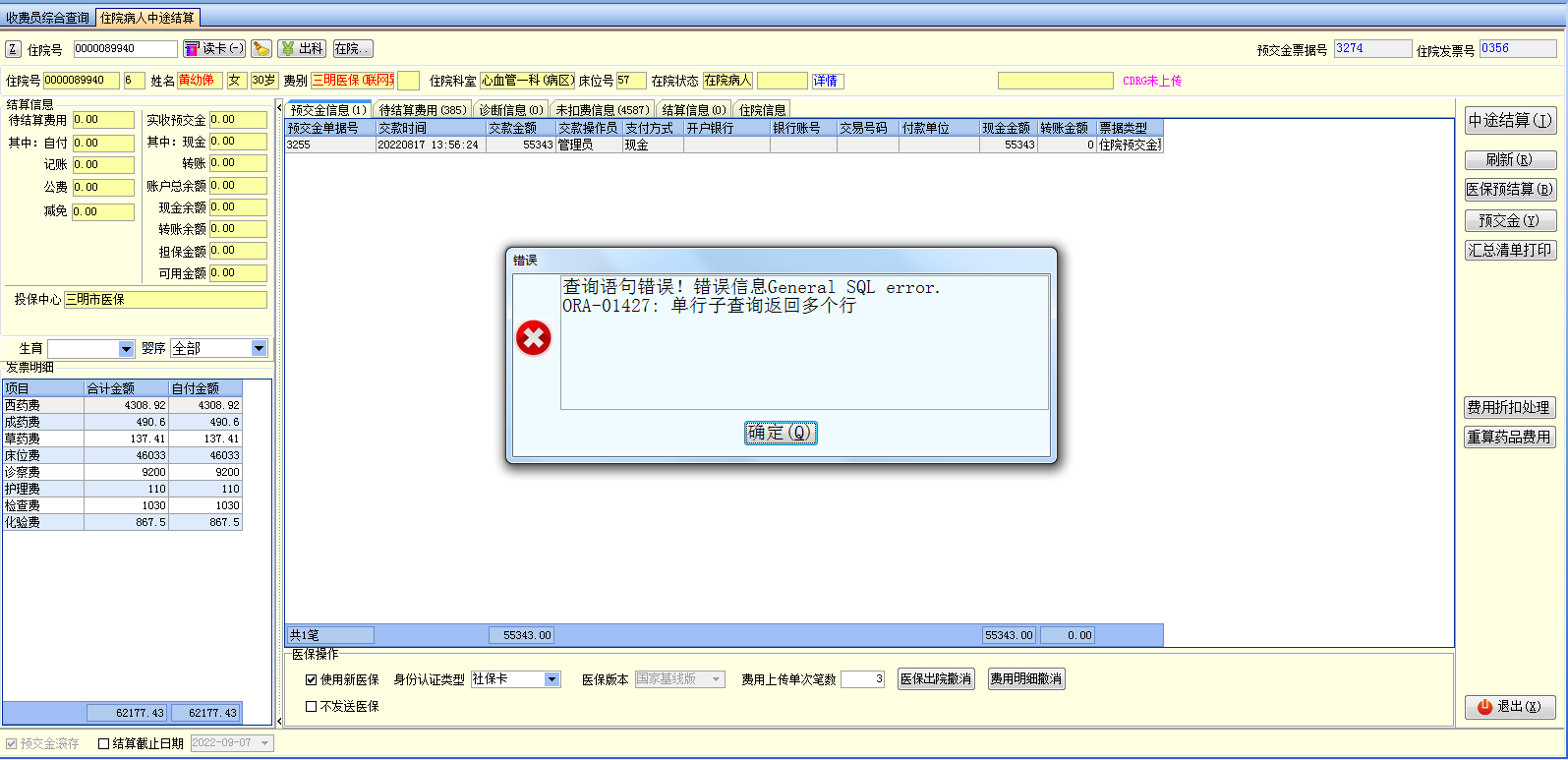
Task: Open 预交金信息 (1) tab
Action: pyautogui.click(x=328, y=110)
